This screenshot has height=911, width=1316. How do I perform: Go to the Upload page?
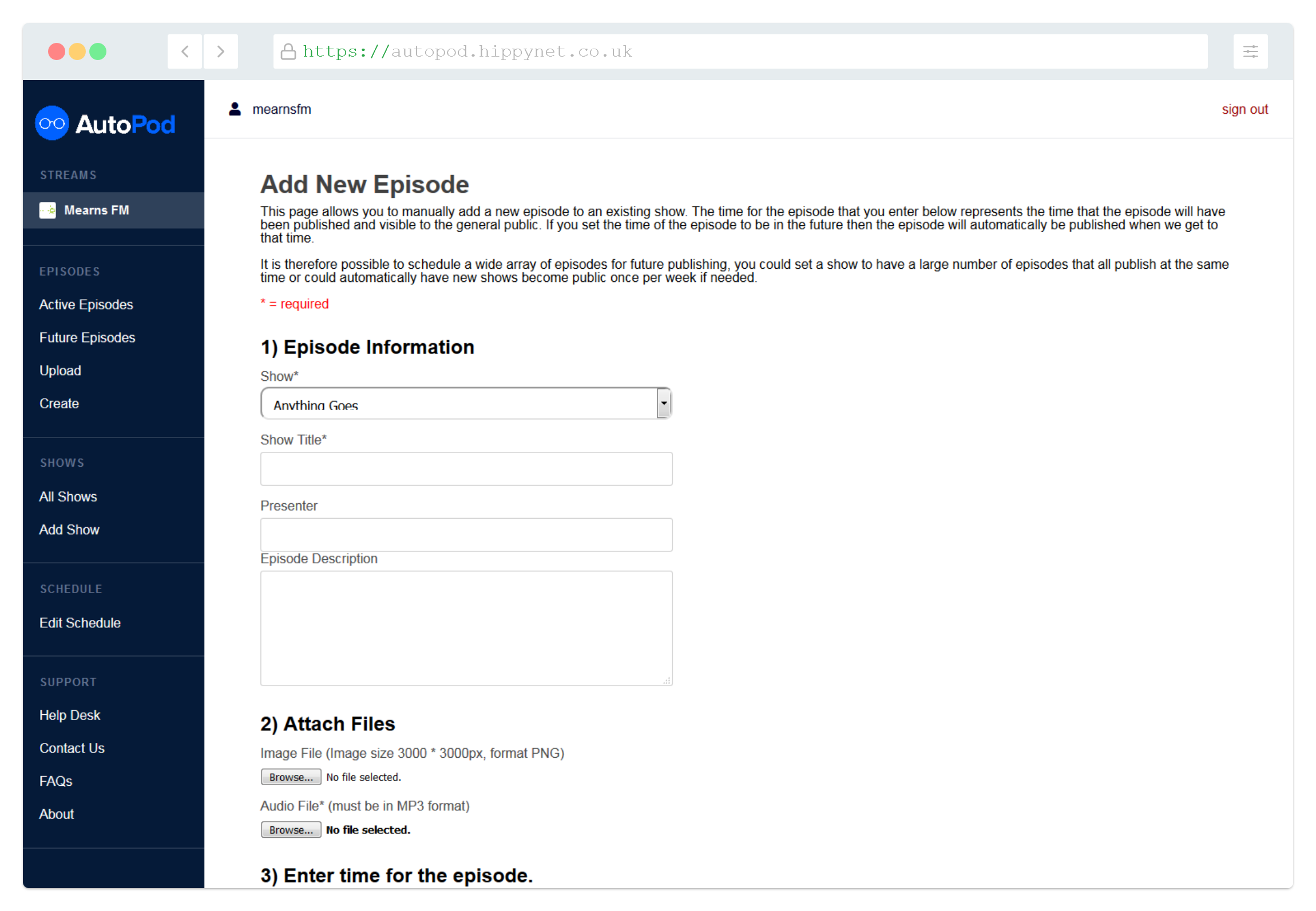pyautogui.click(x=60, y=371)
